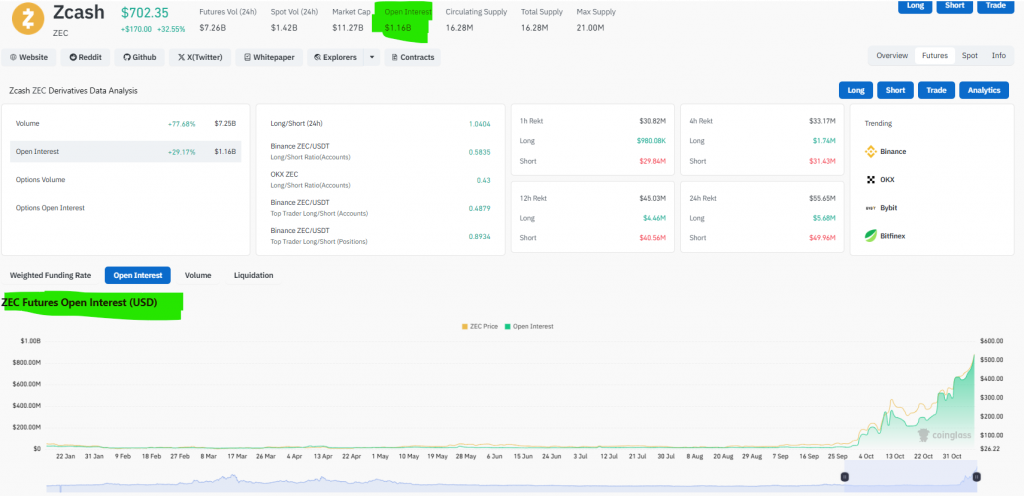1024x496 pixels.
Task: Click right handle of chart range slider
Action: coord(976,478)
